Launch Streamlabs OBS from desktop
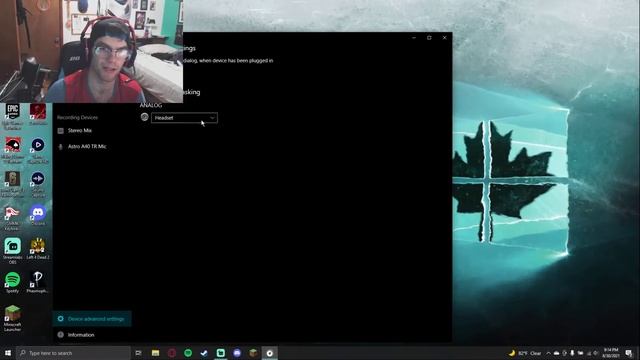640x360 pixels. click(x=13, y=251)
